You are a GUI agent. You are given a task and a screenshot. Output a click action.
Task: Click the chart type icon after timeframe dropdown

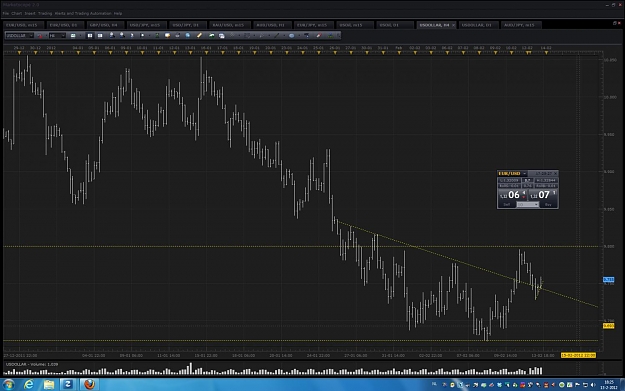click(x=73, y=35)
